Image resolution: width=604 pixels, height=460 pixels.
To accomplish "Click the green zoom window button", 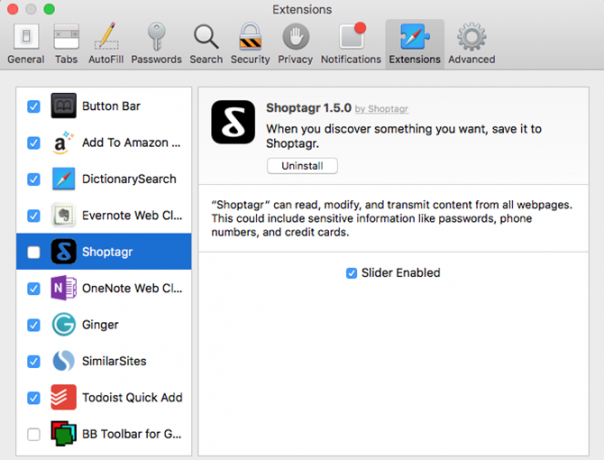I will 49,9.
